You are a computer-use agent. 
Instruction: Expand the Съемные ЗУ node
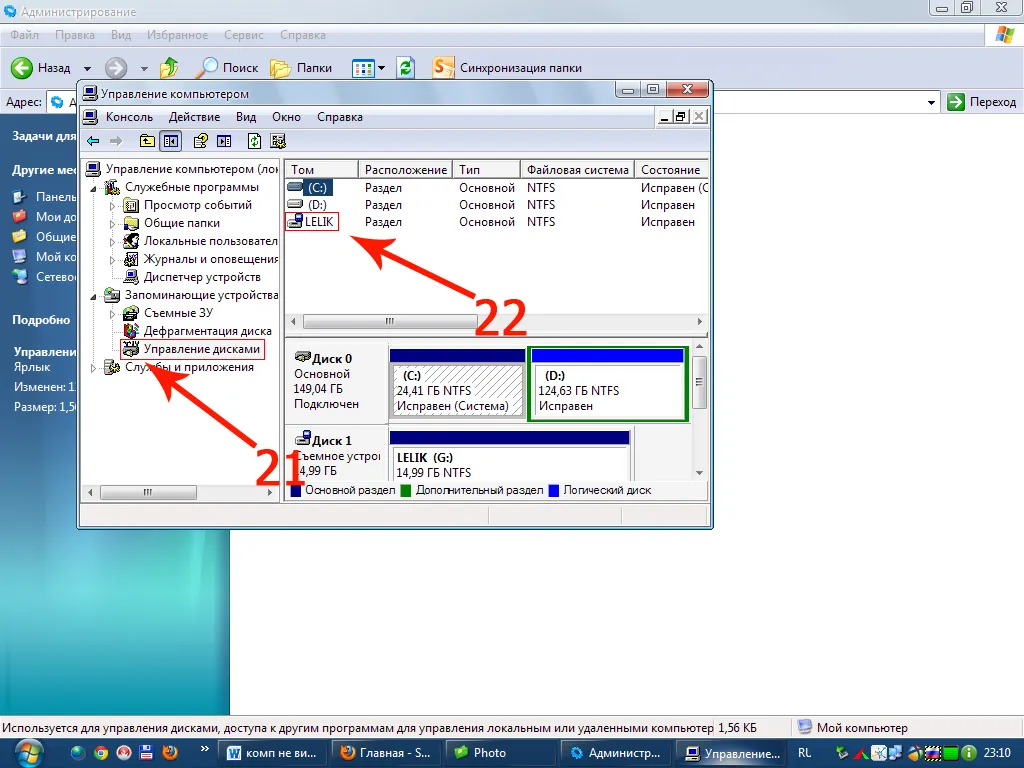pos(112,314)
